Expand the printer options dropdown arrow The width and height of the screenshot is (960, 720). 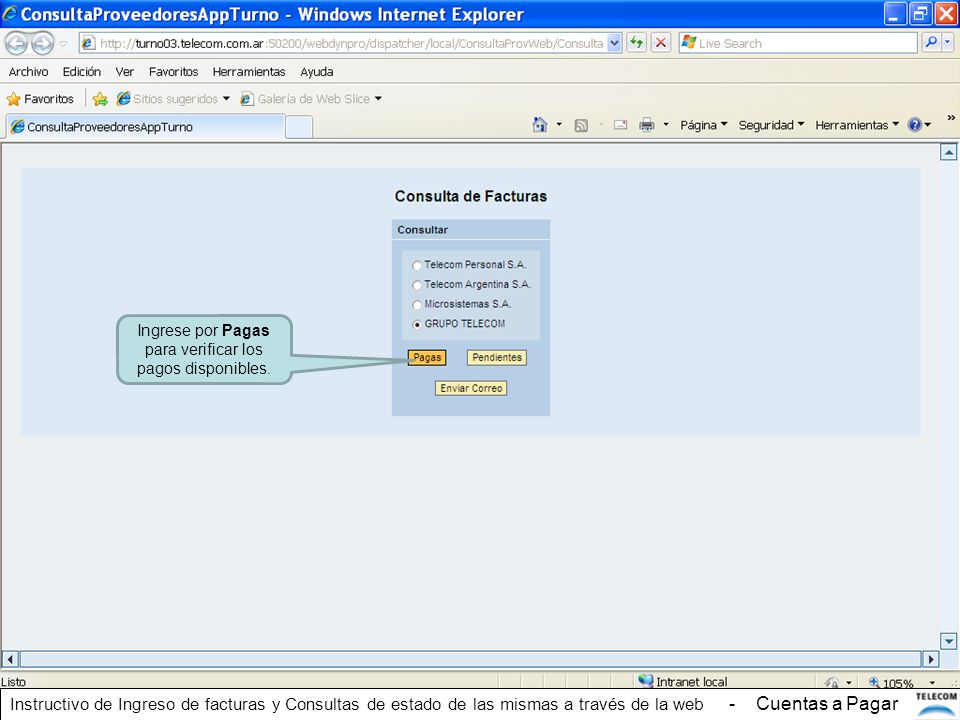pyautogui.click(x=666, y=125)
